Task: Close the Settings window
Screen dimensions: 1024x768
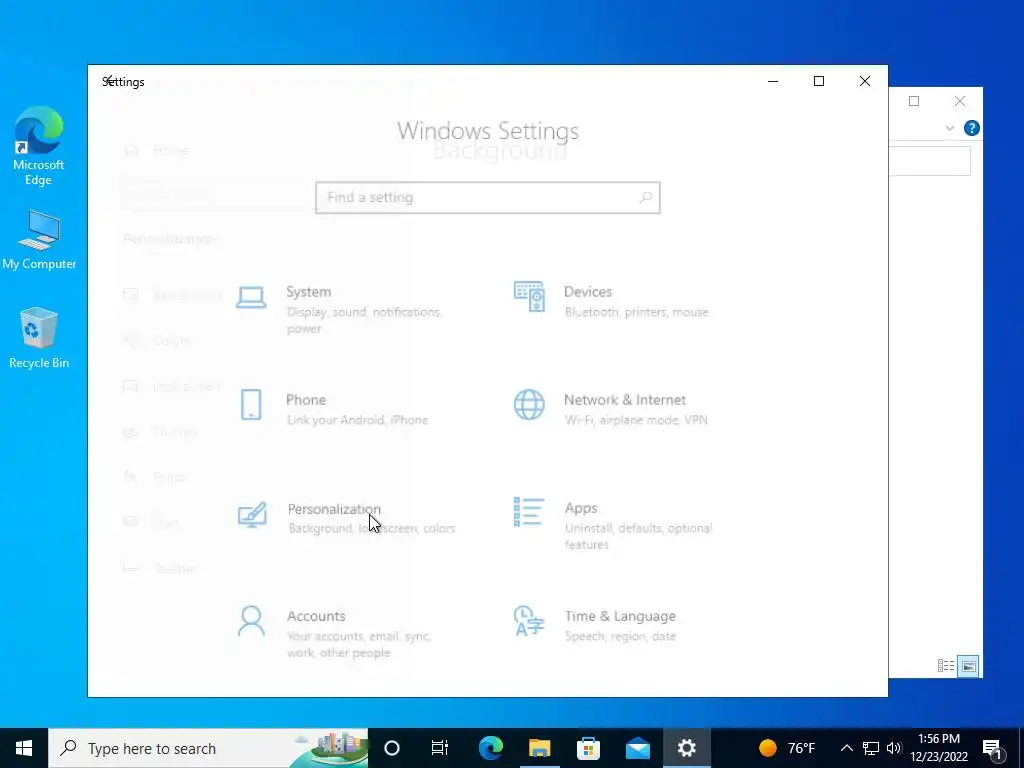Action: point(865,81)
